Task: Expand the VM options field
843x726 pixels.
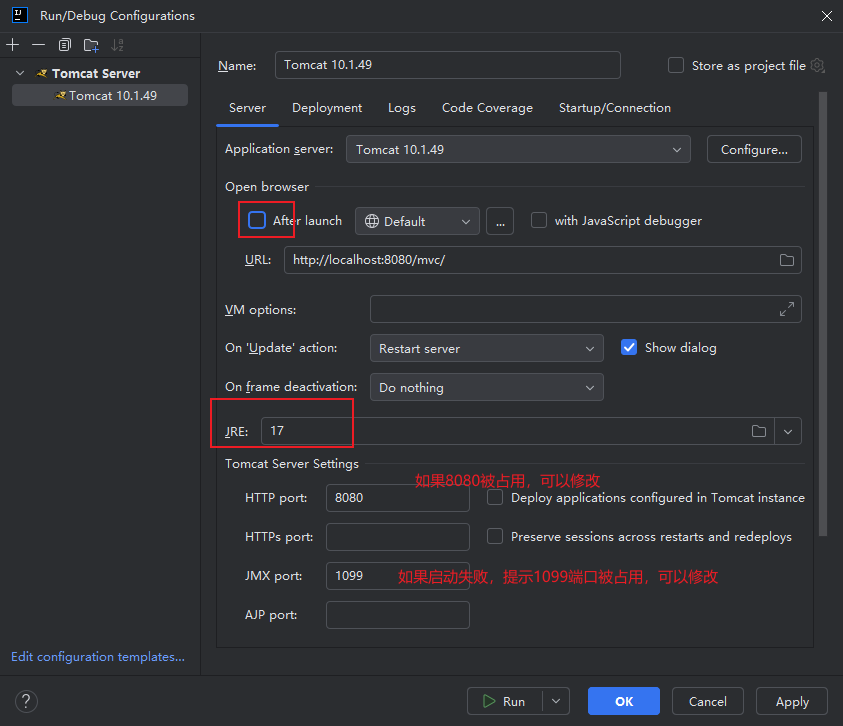Action: click(x=787, y=309)
